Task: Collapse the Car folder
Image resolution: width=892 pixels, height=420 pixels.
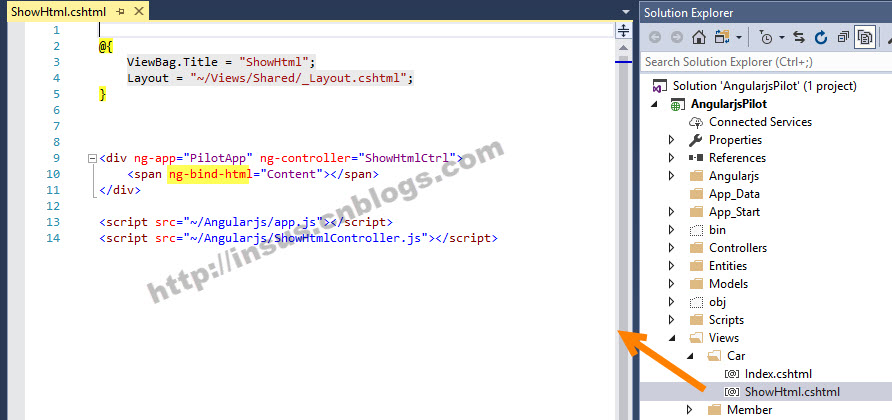Action: (689, 356)
